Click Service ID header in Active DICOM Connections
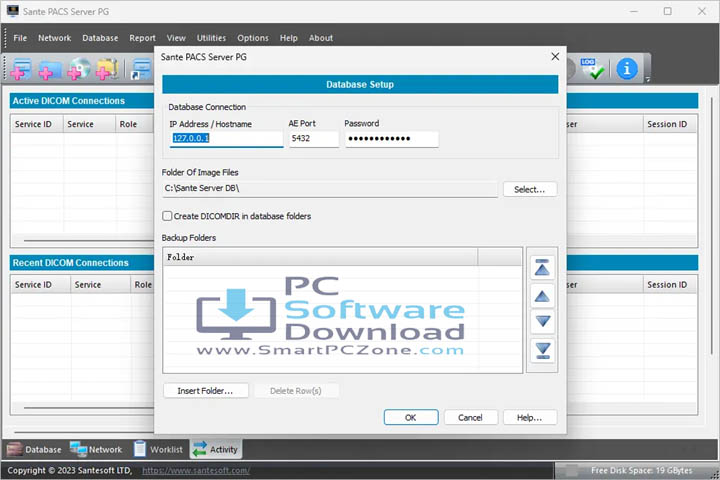 pyautogui.click(x=37, y=124)
